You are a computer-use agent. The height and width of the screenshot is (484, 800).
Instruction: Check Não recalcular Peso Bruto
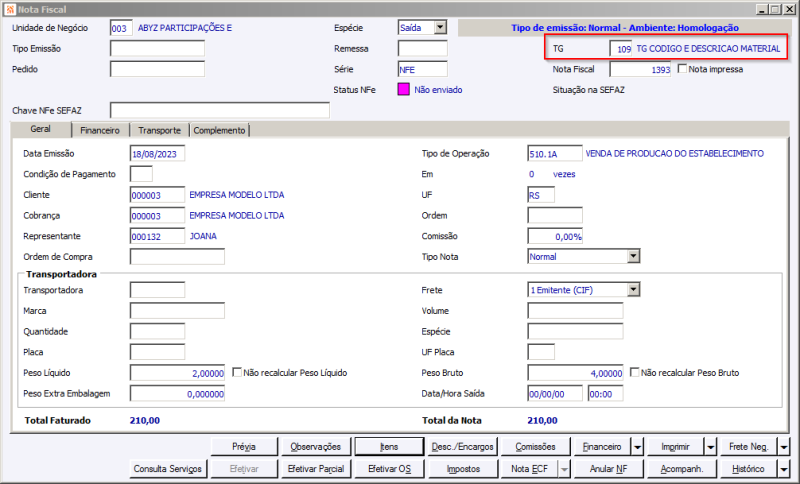[635, 372]
